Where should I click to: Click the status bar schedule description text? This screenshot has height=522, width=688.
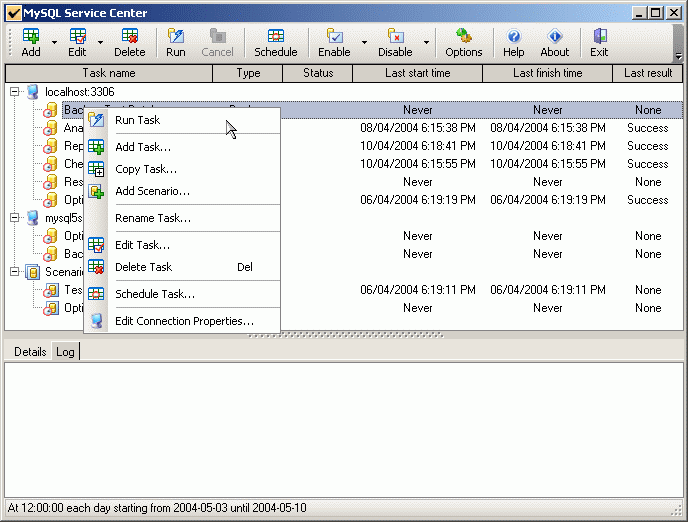coord(157,508)
